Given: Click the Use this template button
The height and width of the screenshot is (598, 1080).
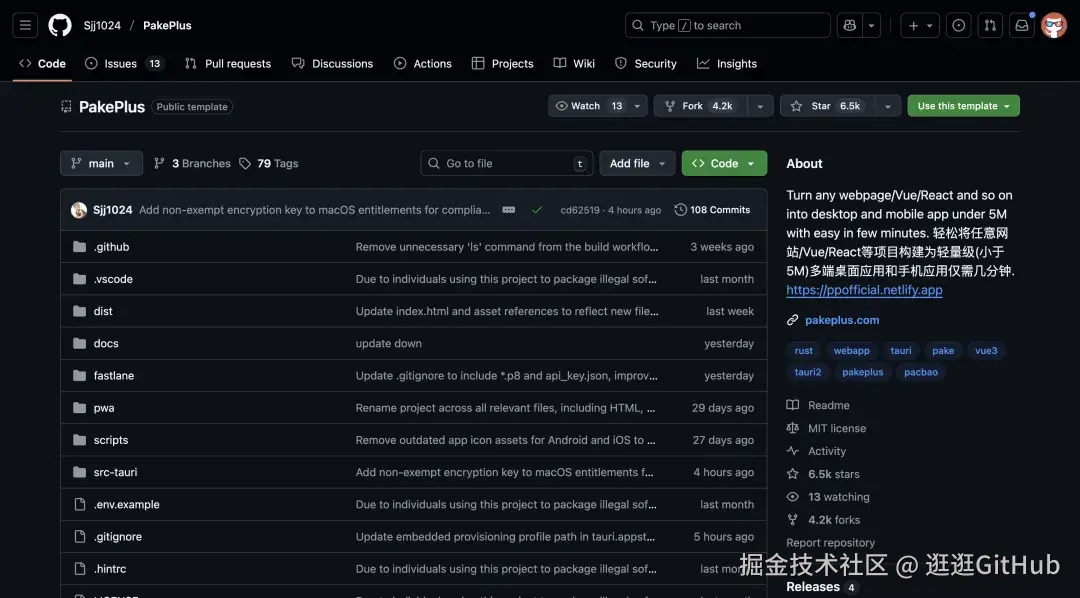Looking at the screenshot, I should (x=964, y=106).
